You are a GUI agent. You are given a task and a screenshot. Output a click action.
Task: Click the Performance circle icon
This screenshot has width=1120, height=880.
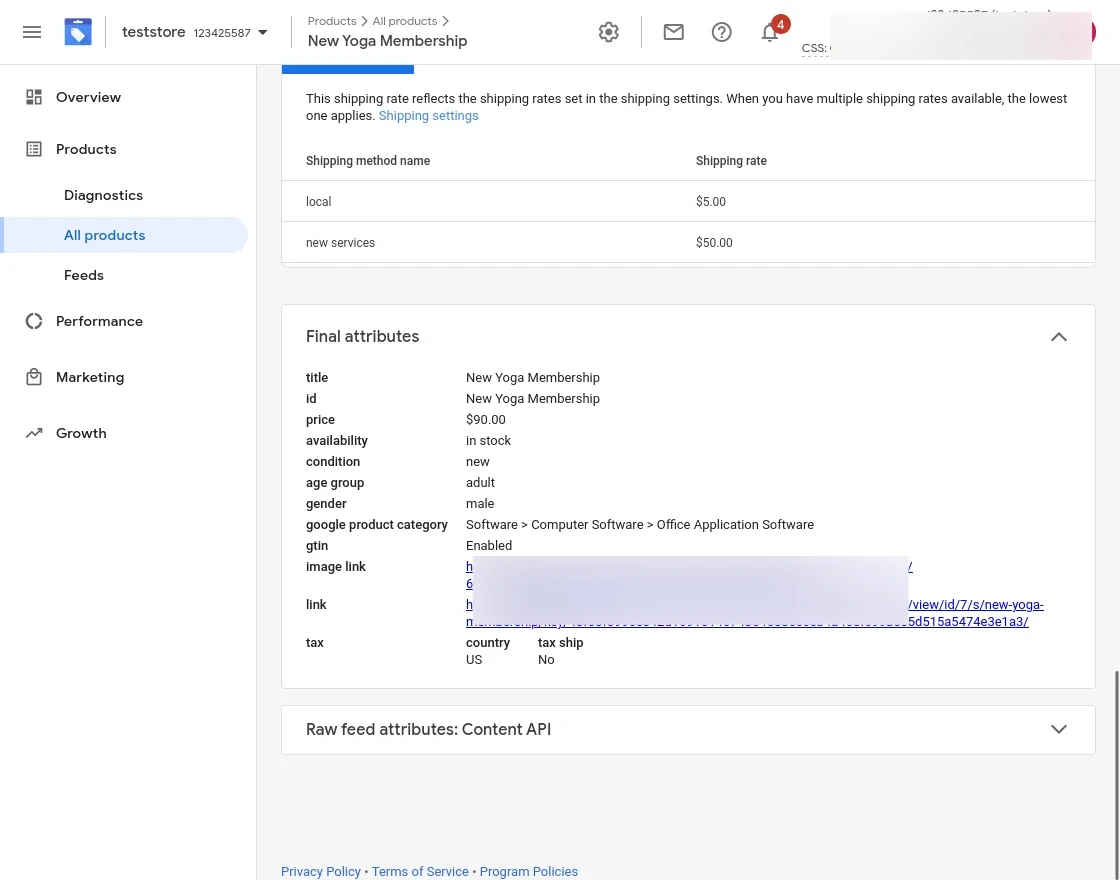click(34, 321)
